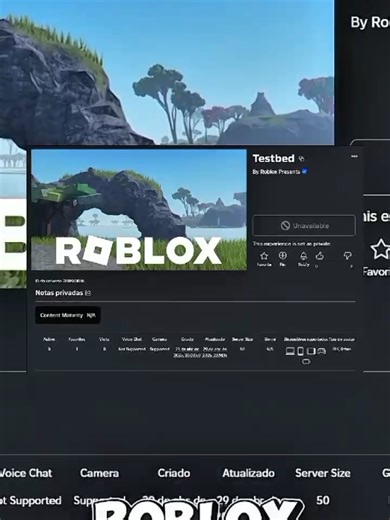Click the Notify bell icon
This screenshot has width=390, height=520.
tap(303, 256)
